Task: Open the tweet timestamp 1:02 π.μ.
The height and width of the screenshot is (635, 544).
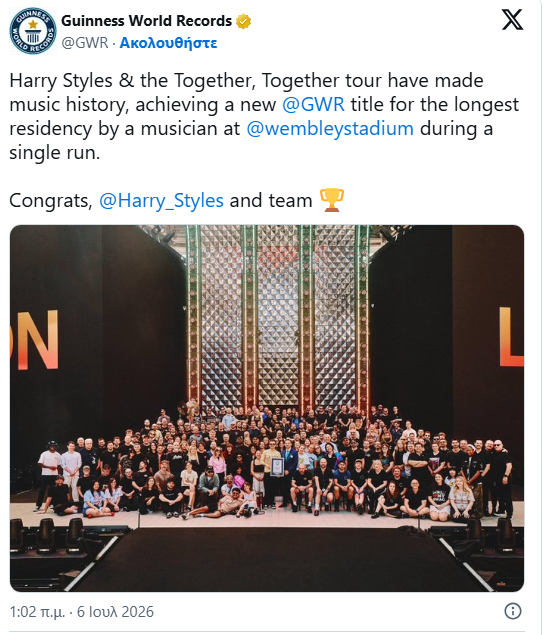Action: 37,612
